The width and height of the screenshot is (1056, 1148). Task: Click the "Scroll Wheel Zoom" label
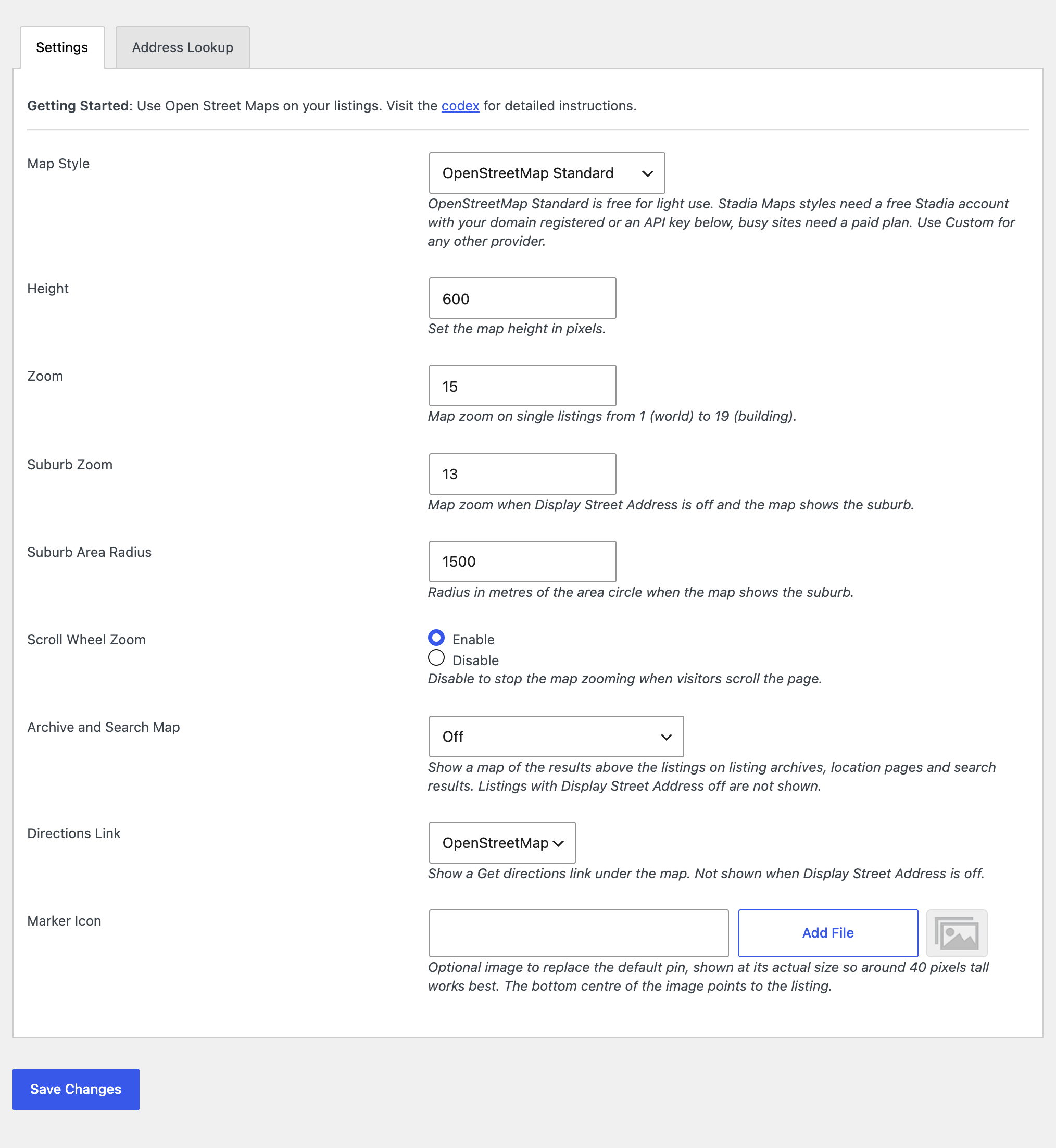click(x=86, y=640)
